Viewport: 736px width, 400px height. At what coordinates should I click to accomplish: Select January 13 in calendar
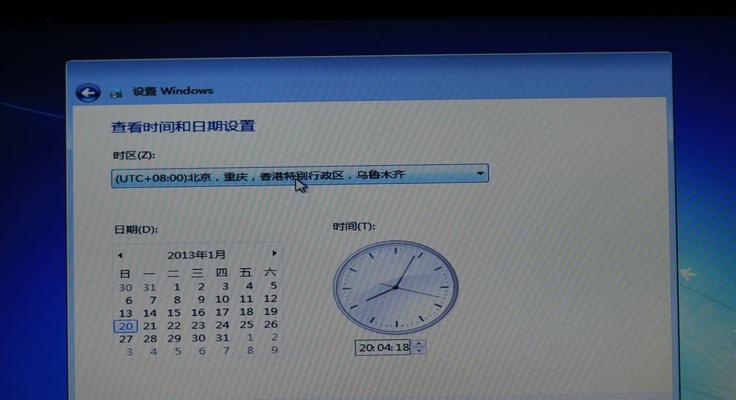pos(125,314)
